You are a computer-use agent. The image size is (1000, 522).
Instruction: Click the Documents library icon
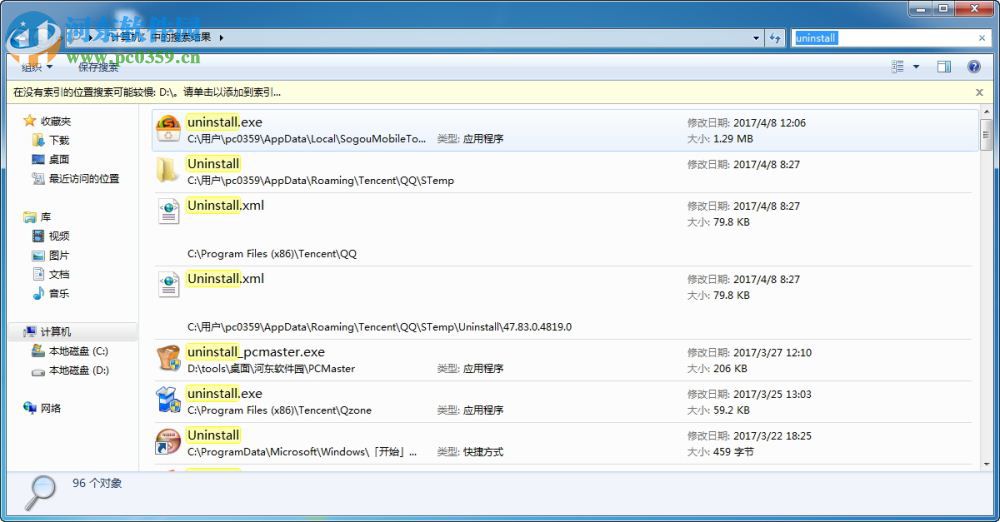tap(38, 274)
